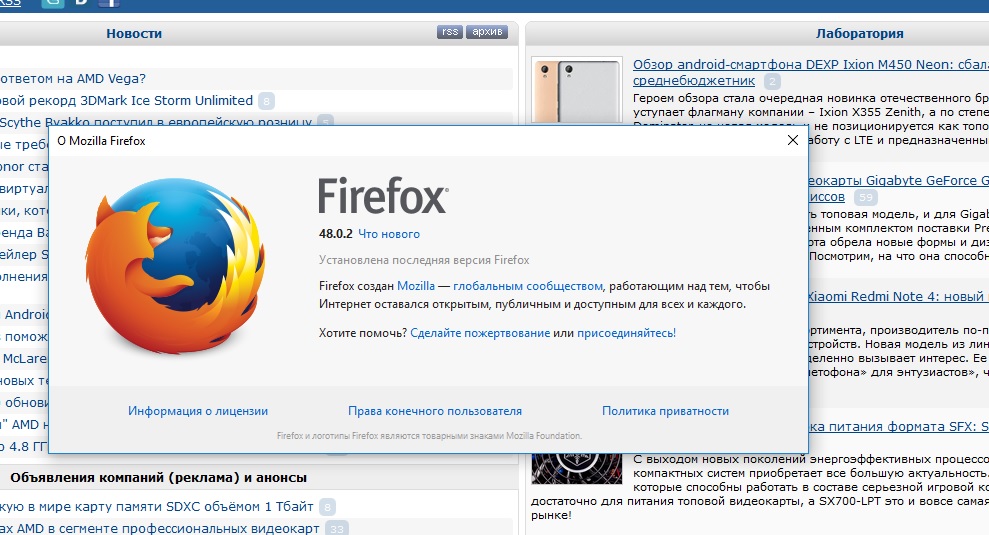Screen dimensions: 989x535
Task: Open 'Политика приватности' link
Action: click(665, 411)
